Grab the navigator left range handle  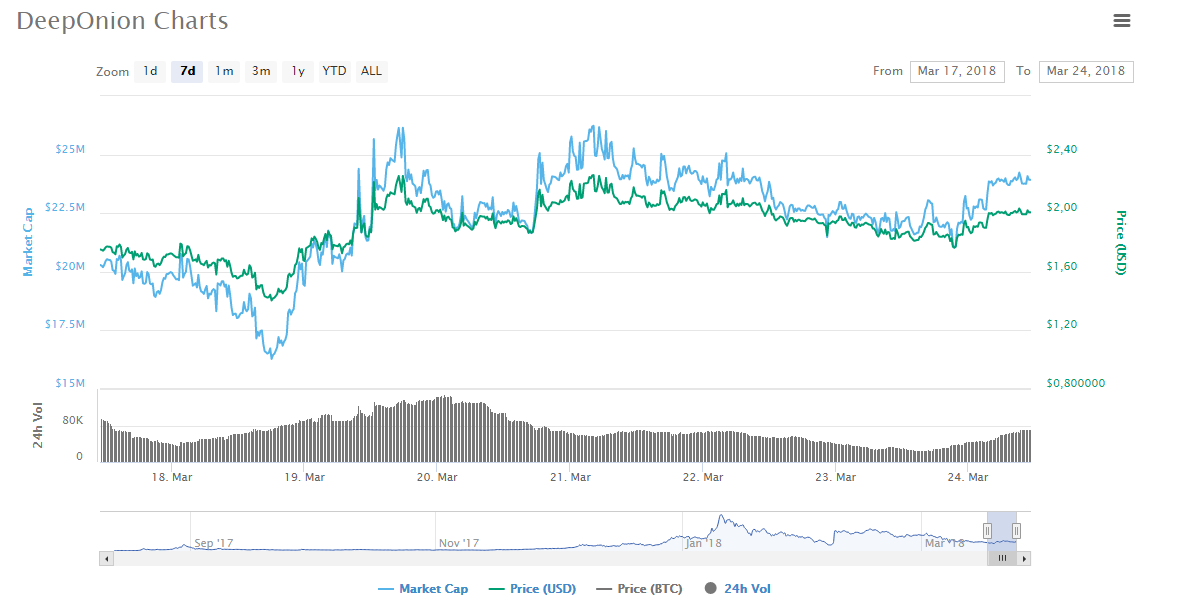987,531
